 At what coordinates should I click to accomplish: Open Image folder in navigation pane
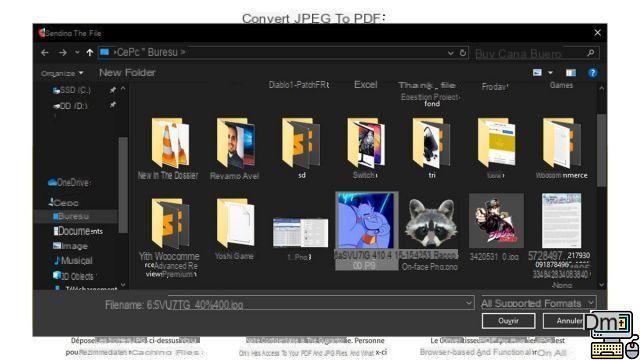pyautogui.click(x=70, y=246)
